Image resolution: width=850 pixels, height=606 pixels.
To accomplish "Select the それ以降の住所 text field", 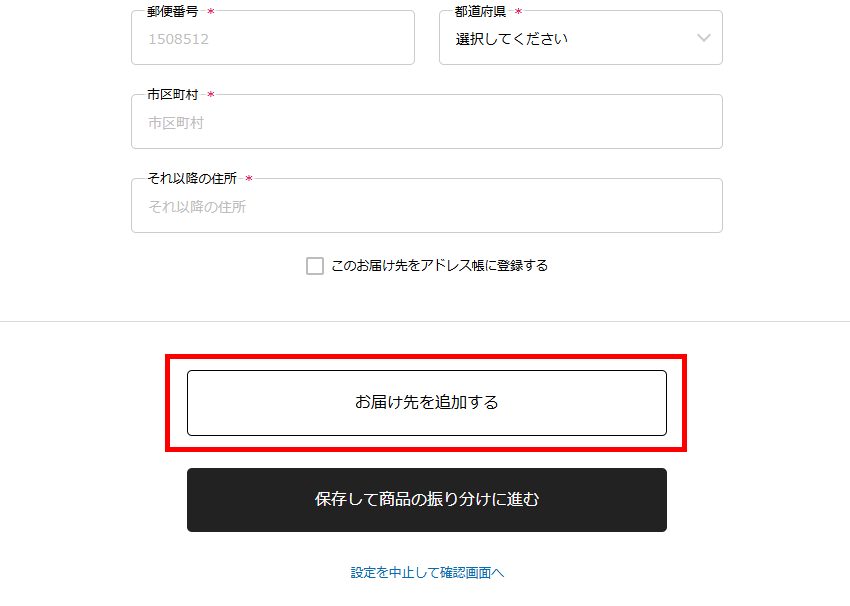I will tap(426, 206).
